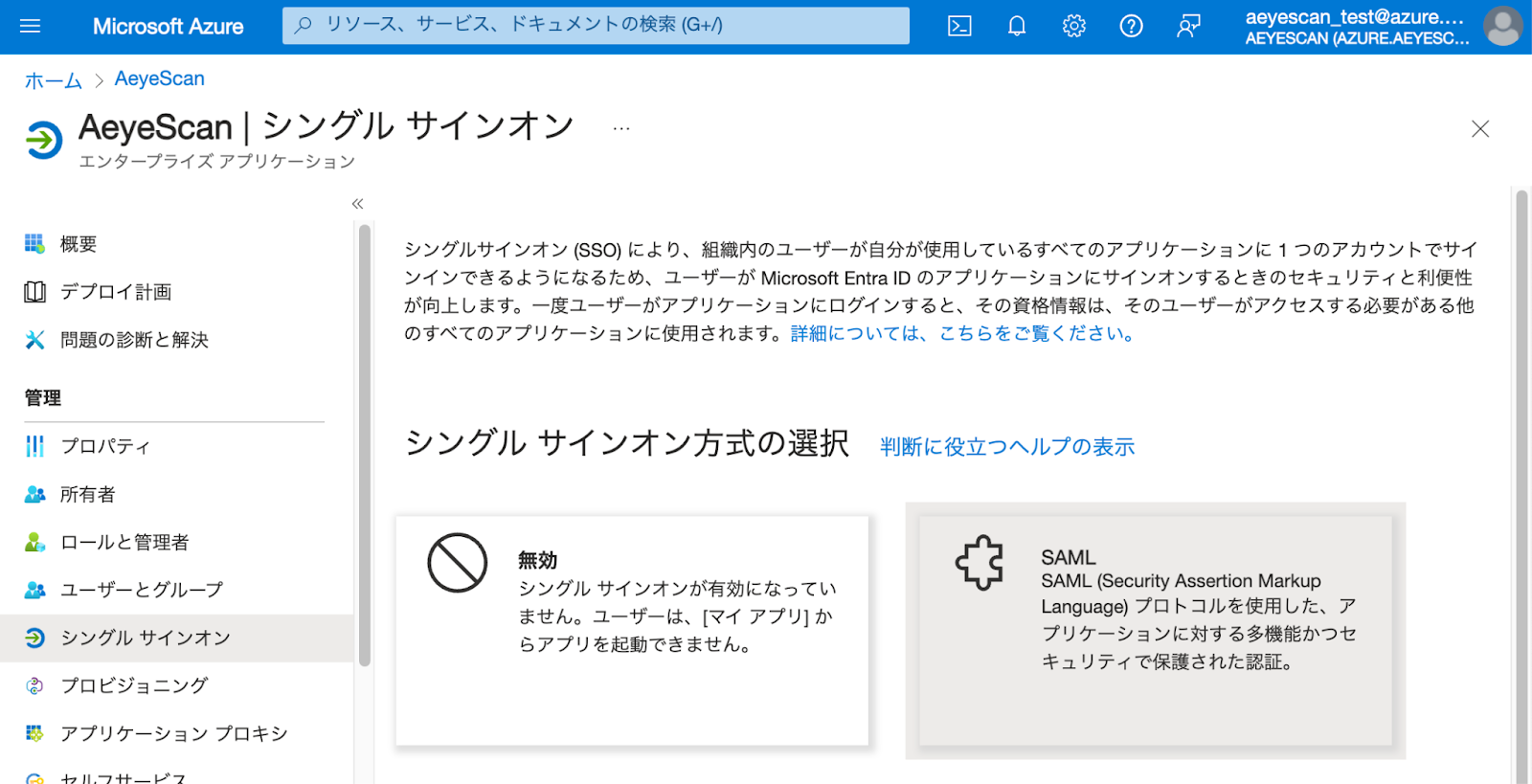
Task: Click the アプリケーション プロキシ icon
Action: tap(34, 733)
